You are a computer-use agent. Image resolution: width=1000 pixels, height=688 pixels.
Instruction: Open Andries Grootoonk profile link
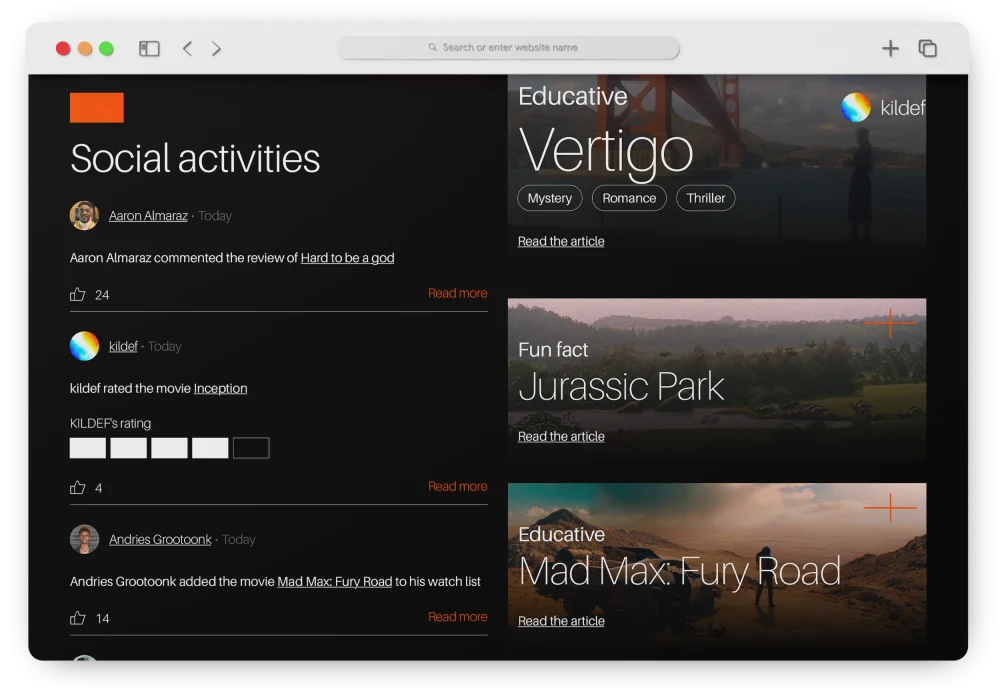coord(160,539)
